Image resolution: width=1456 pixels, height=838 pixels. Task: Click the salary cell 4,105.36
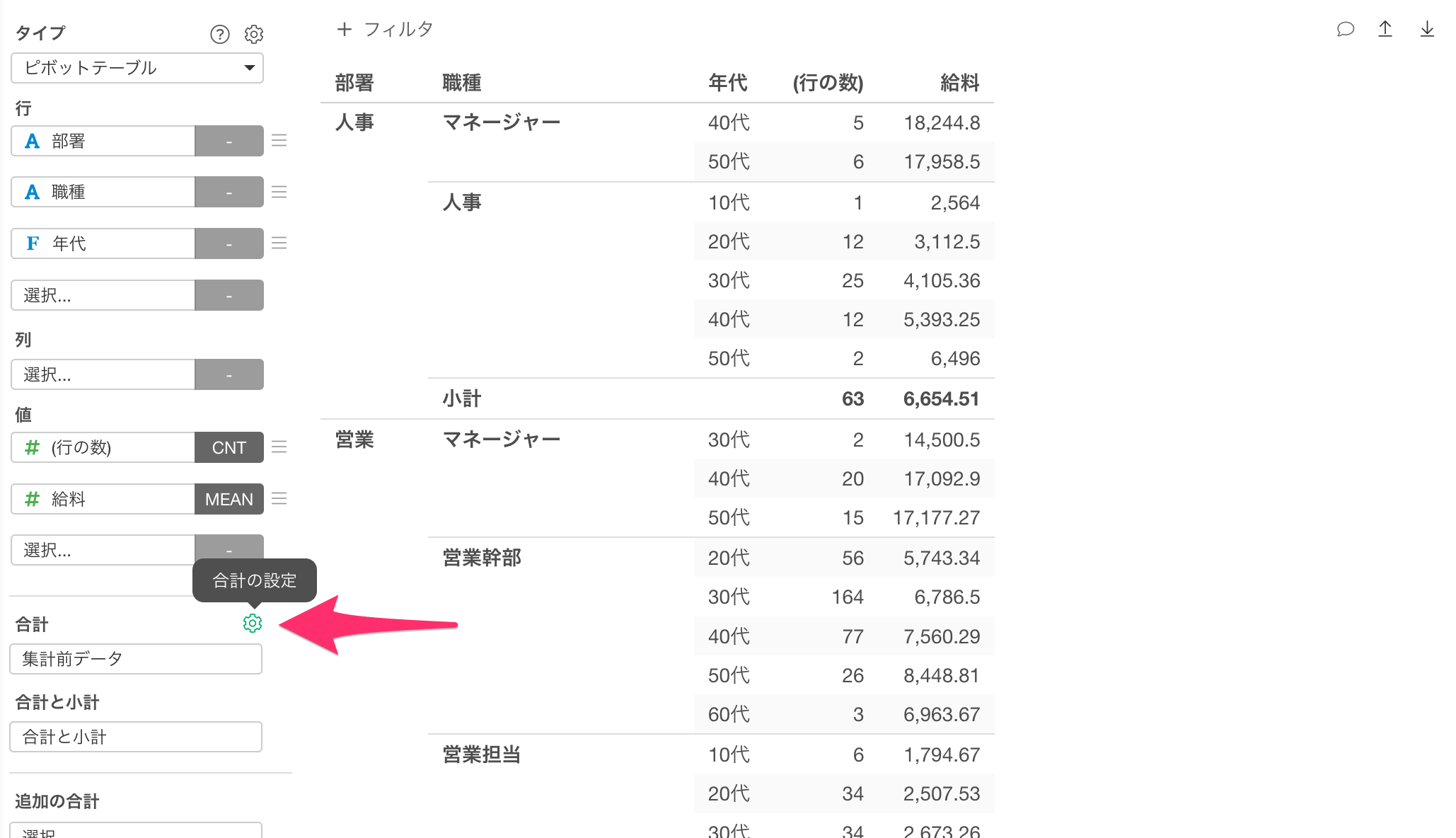pos(942,280)
